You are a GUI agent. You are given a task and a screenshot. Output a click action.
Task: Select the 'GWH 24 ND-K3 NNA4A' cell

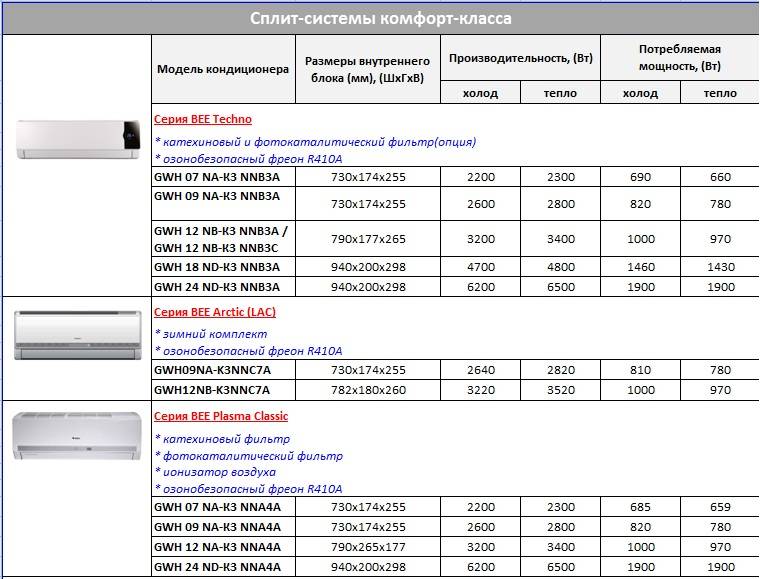[223, 567]
